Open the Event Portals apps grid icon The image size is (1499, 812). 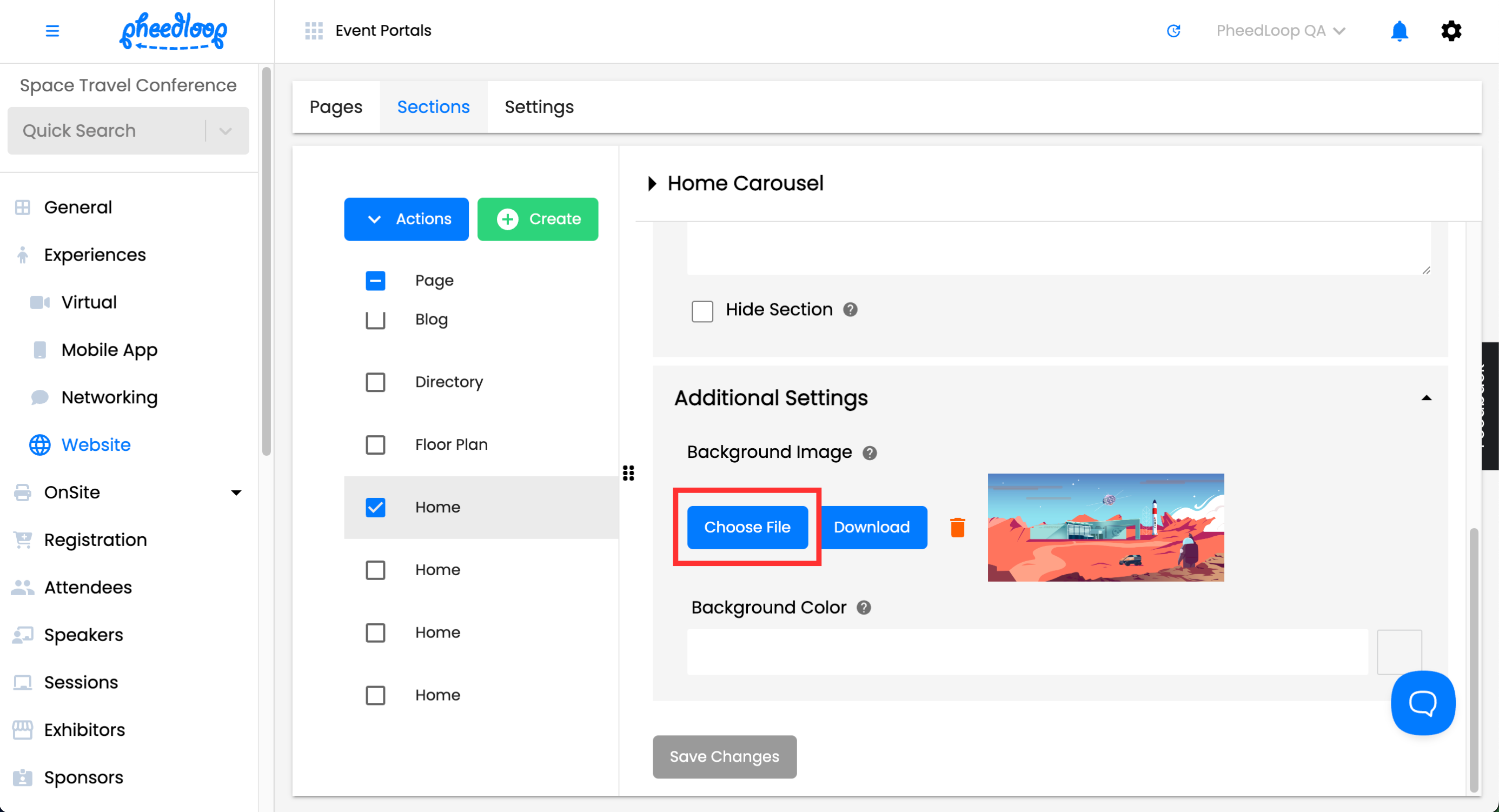[x=314, y=30]
